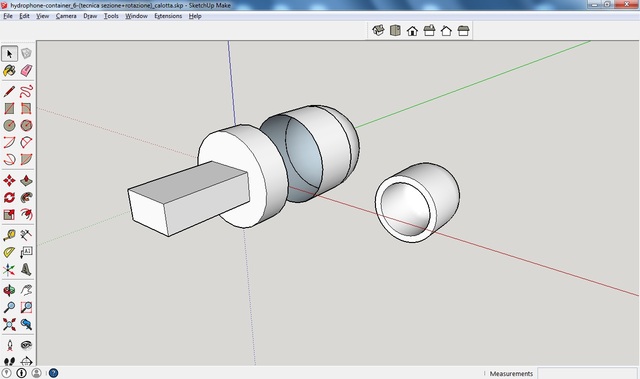Switch to Front view

[x=412, y=30]
